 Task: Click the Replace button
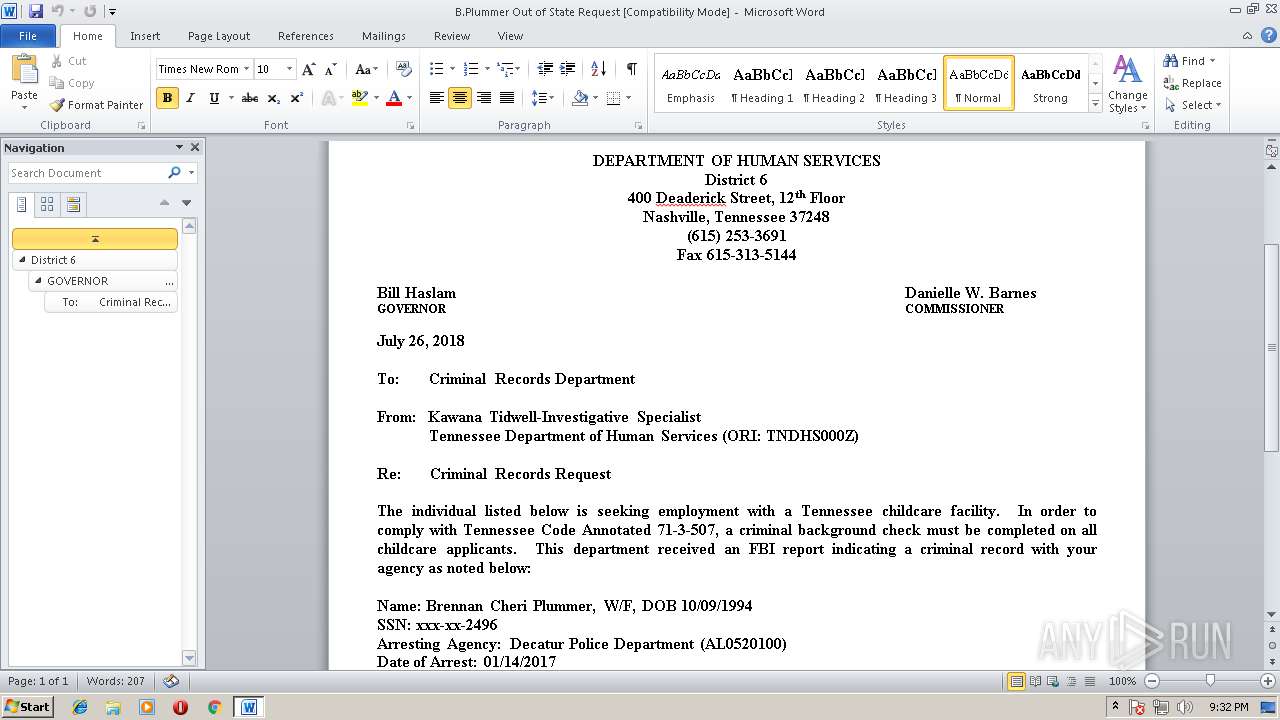(1192, 83)
